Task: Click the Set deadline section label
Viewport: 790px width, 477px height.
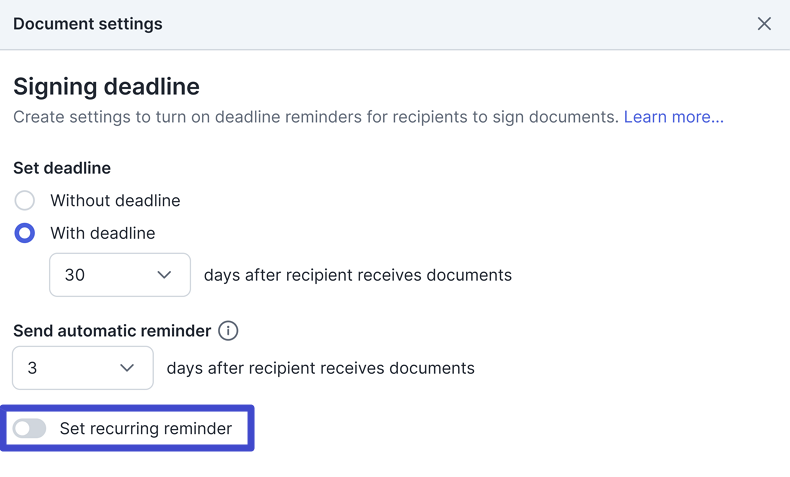Action: coord(62,167)
